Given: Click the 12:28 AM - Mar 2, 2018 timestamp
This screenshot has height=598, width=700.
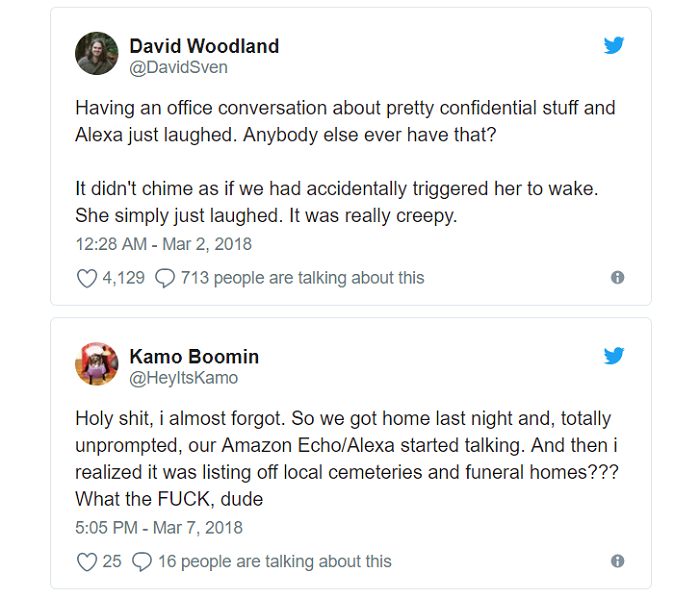Looking at the screenshot, I should point(164,244).
